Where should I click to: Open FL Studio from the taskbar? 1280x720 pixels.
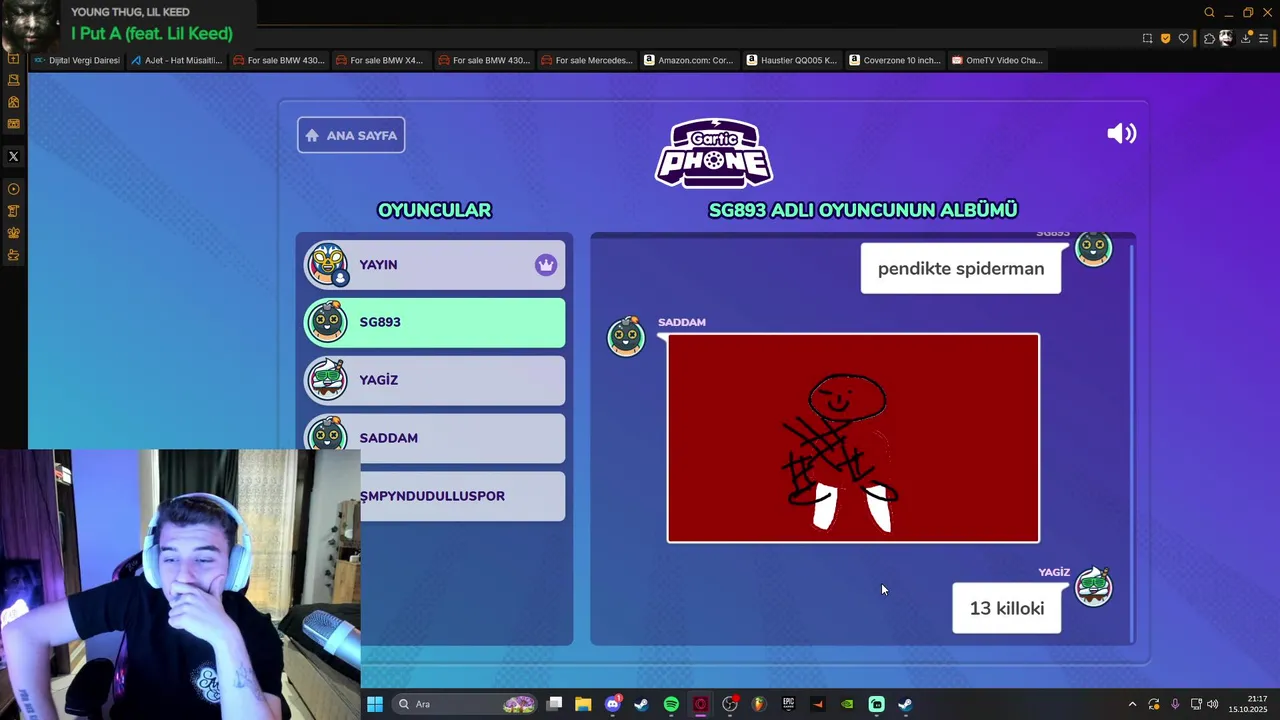(759, 704)
